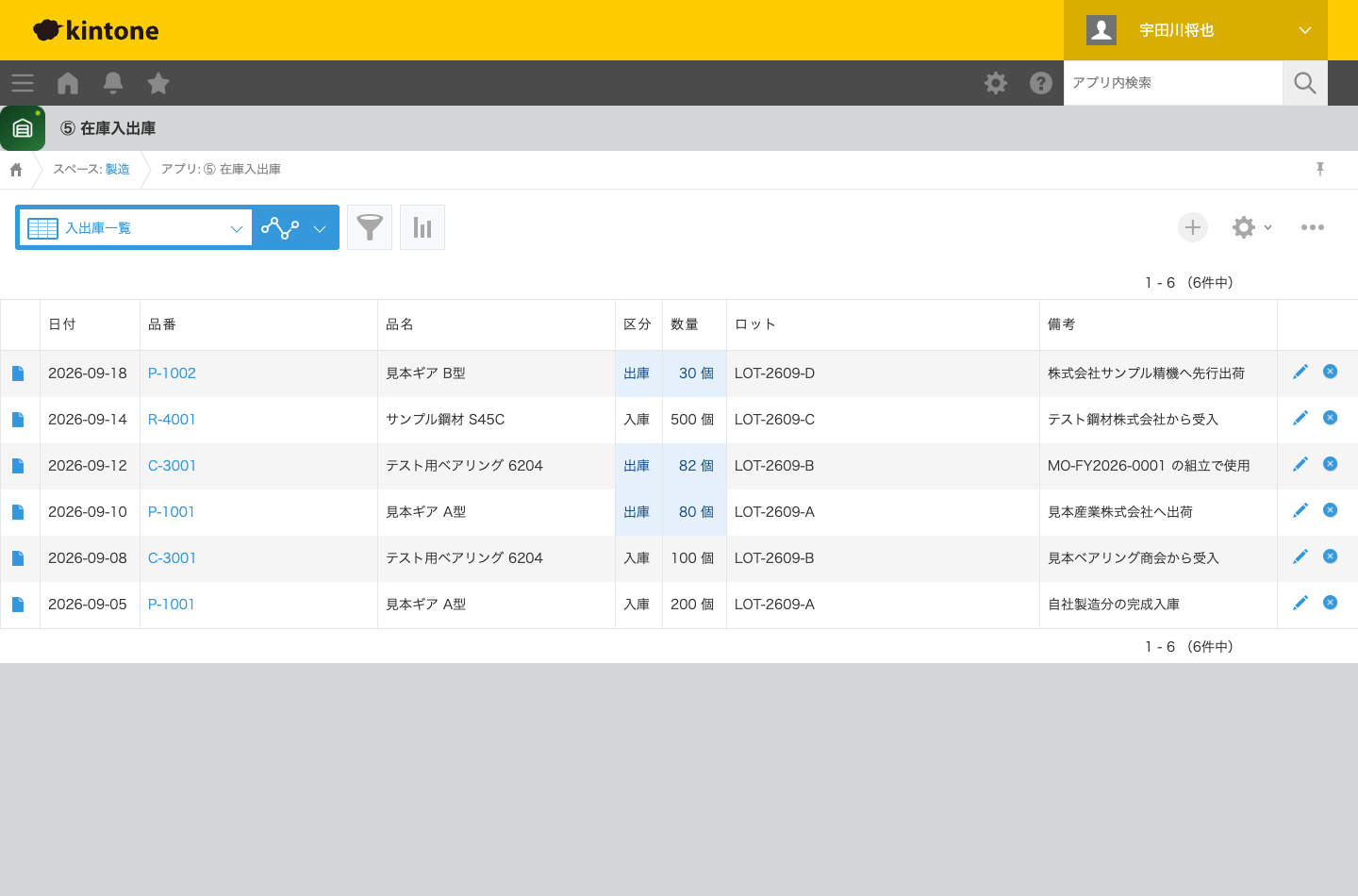Go to the portal home icon

click(x=68, y=83)
